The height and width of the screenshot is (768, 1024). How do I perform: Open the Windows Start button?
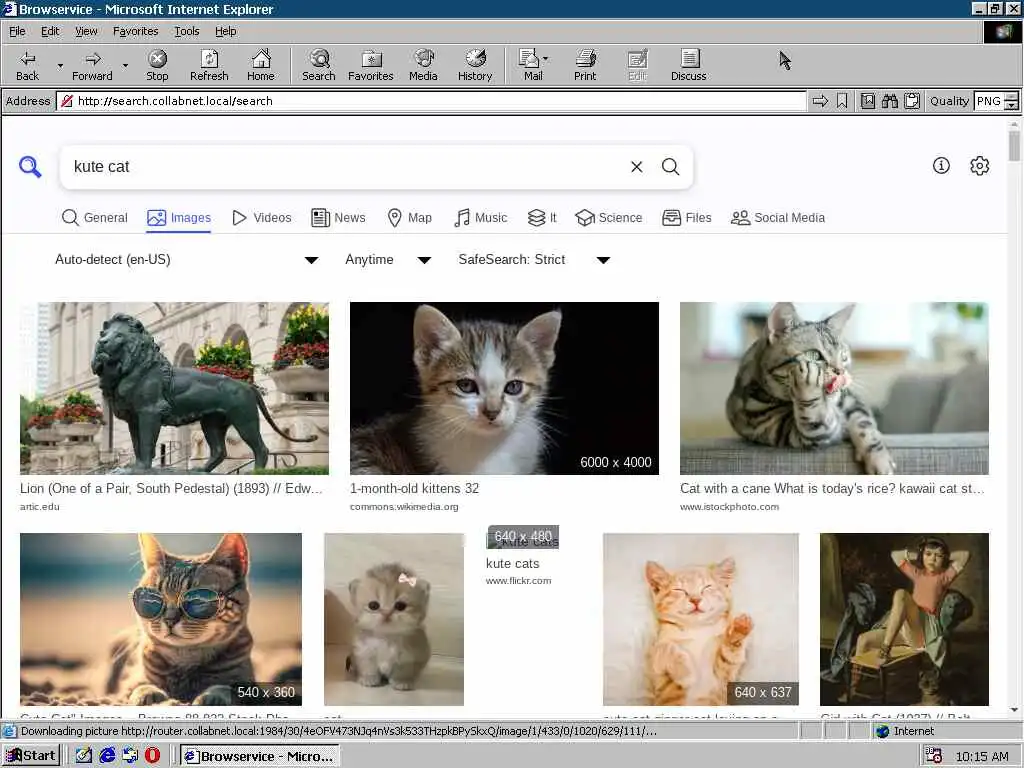tap(31, 756)
